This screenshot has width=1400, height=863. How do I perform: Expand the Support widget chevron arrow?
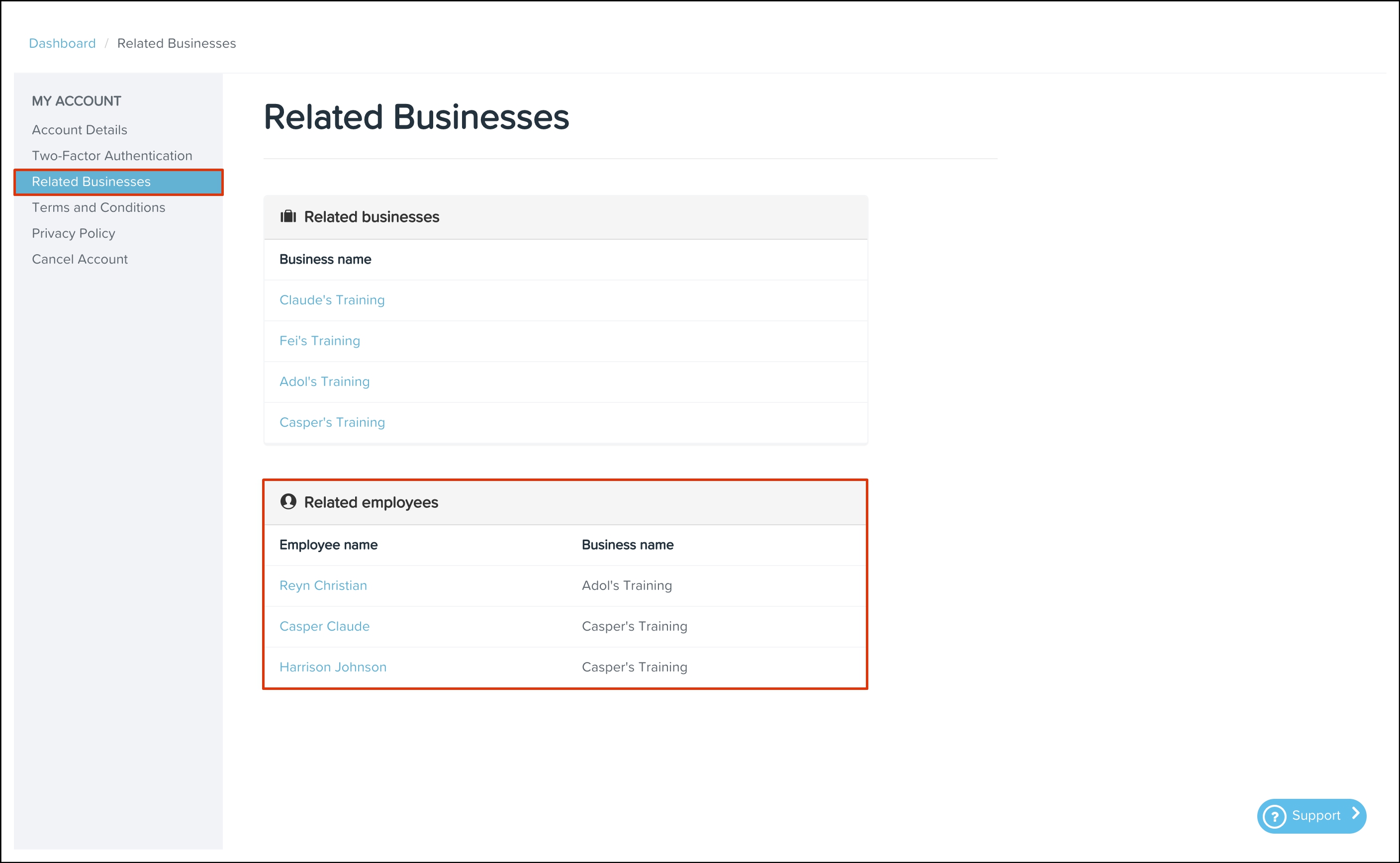[x=1356, y=814]
